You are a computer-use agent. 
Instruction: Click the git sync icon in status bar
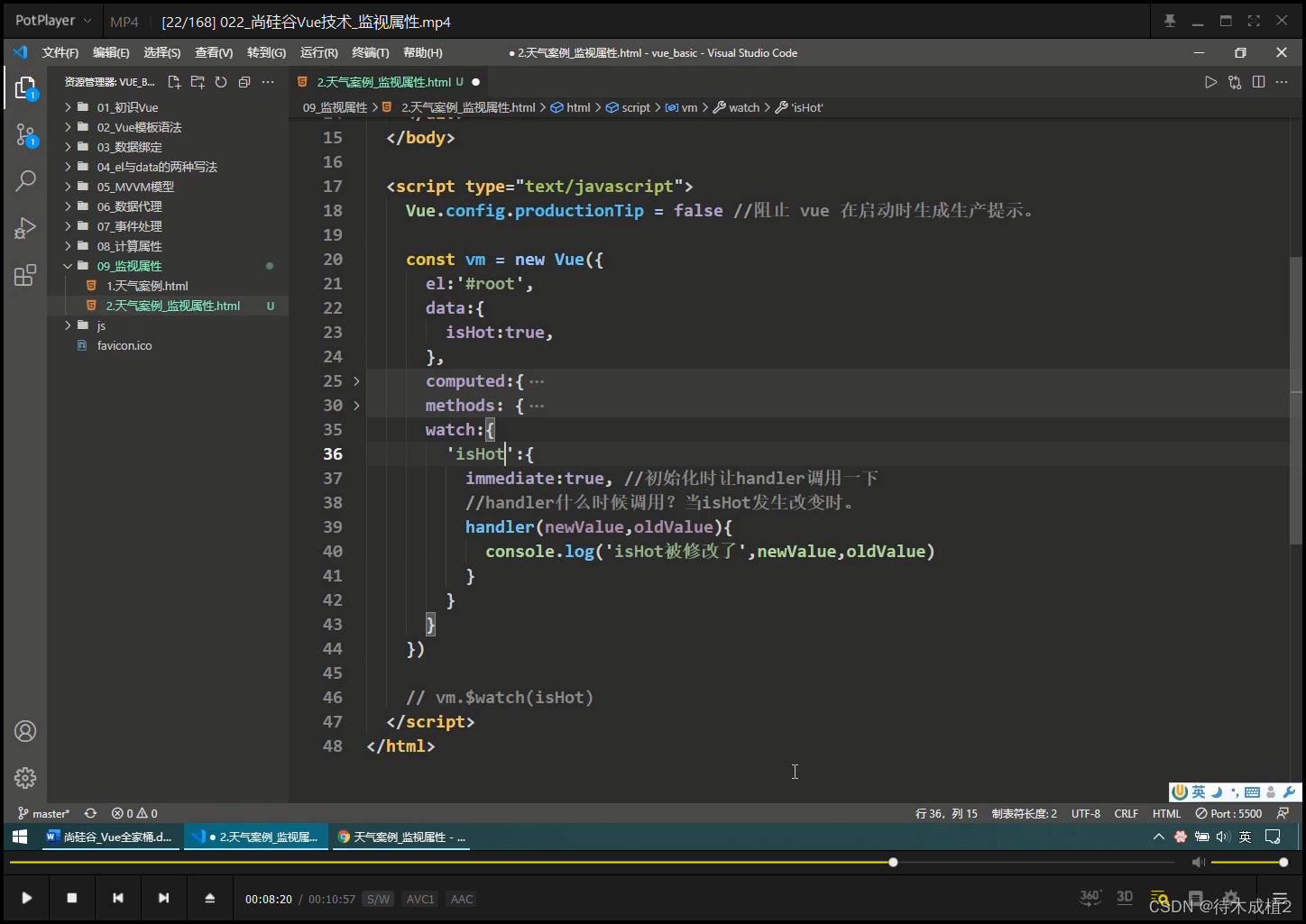tap(90, 813)
